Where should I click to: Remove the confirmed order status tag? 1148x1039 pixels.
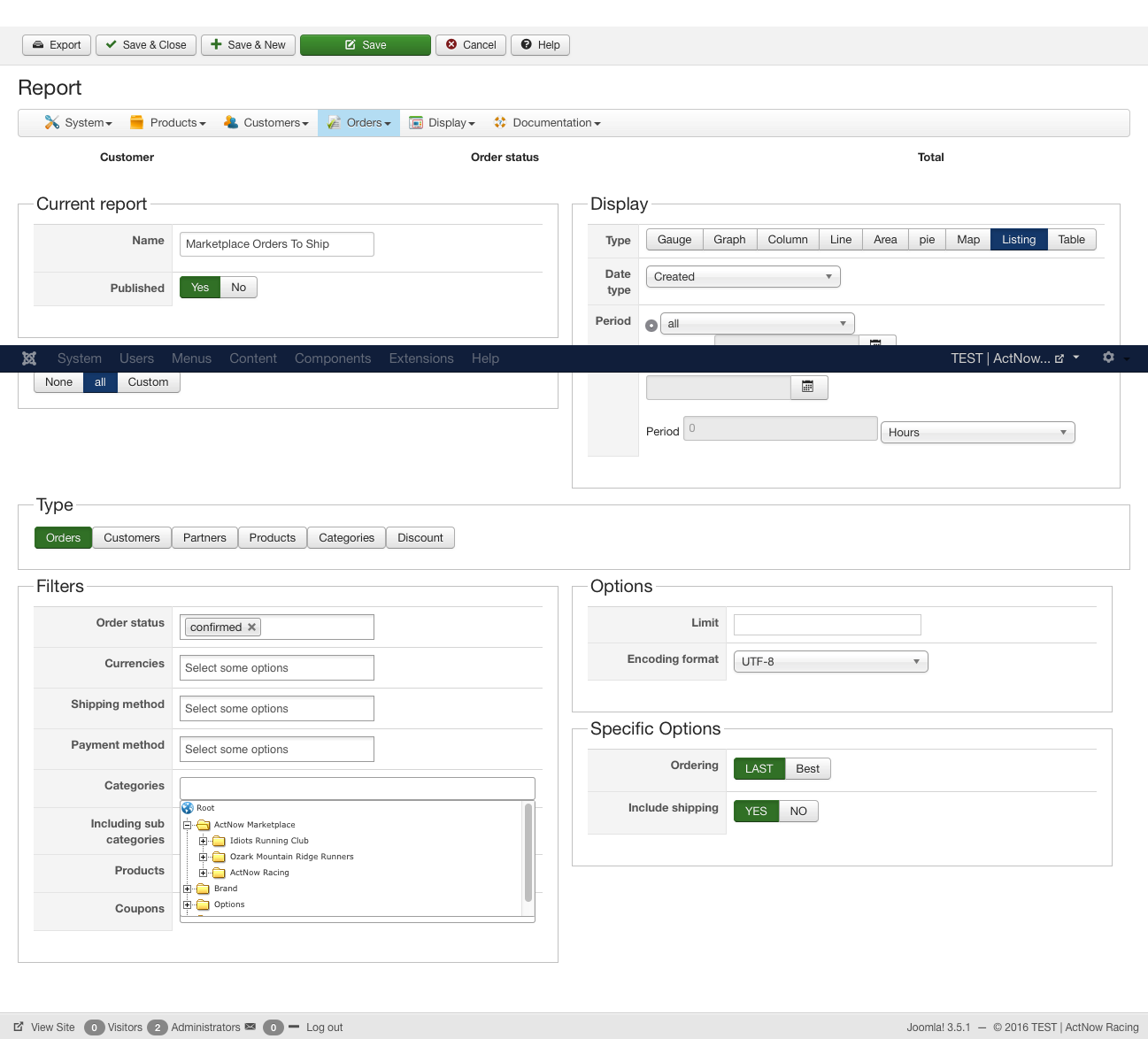(x=252, y=627)
